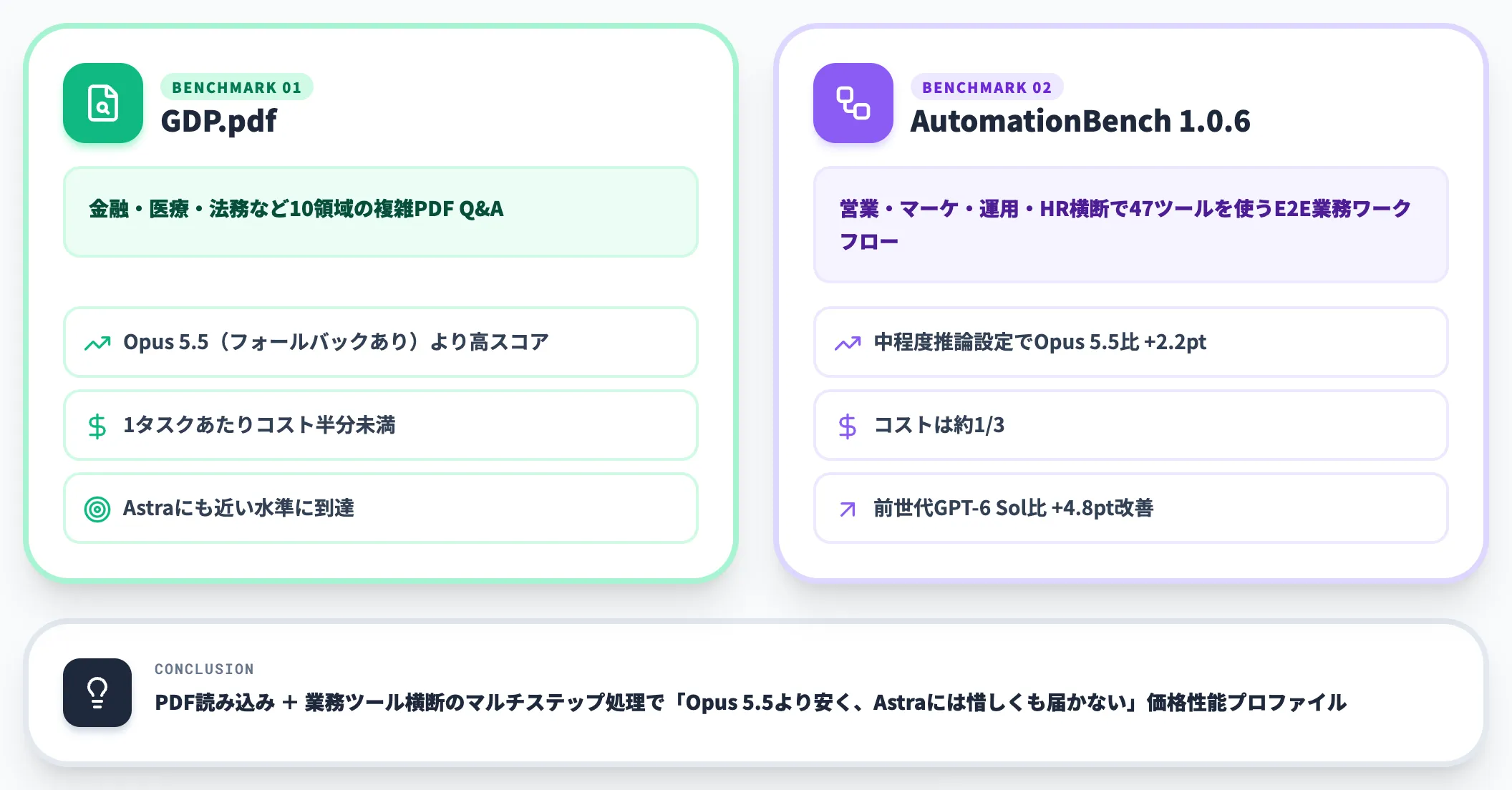This screenshot has height=790, width=1512.
Task: Select the AutomationBench 1.0.6 heading
Action: (x=1080, y=121)
